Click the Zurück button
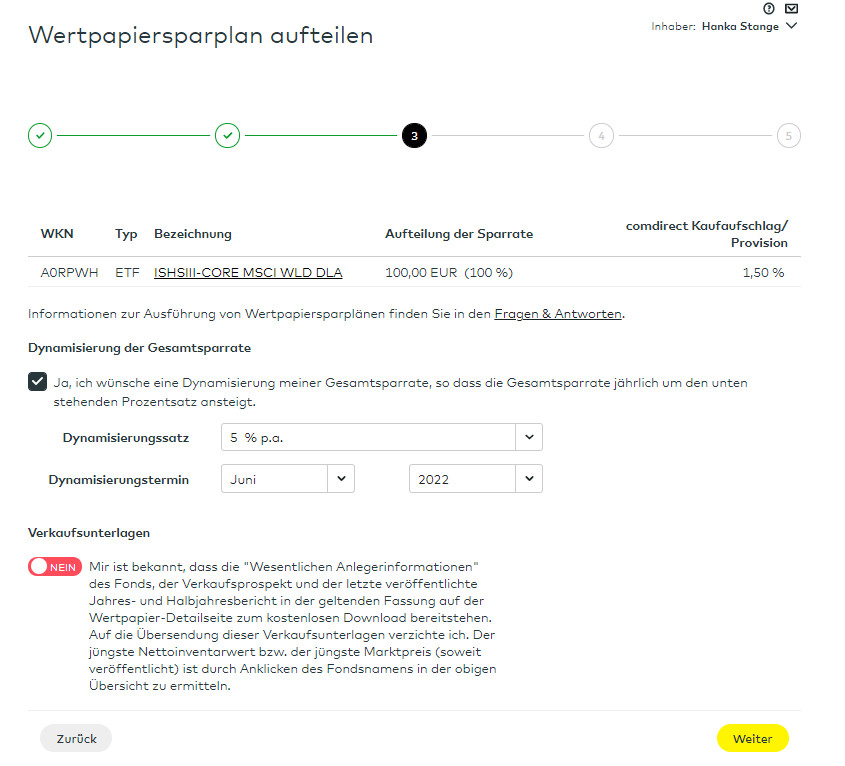845x766 pixels. [x=76, y=738]
